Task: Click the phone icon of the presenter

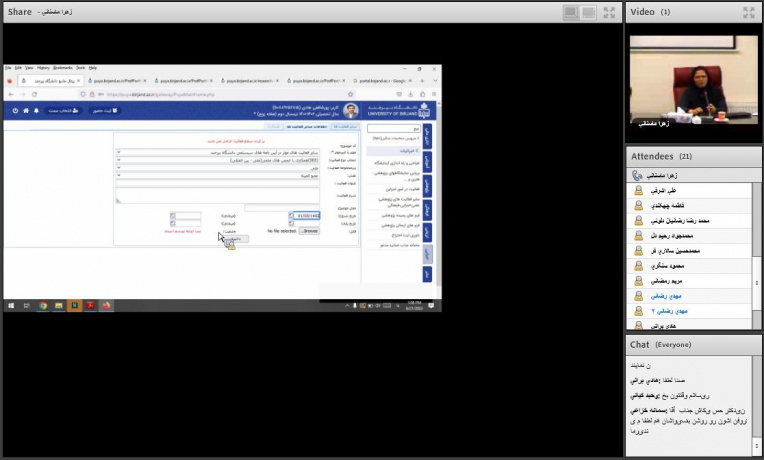Action: point(638,175)
